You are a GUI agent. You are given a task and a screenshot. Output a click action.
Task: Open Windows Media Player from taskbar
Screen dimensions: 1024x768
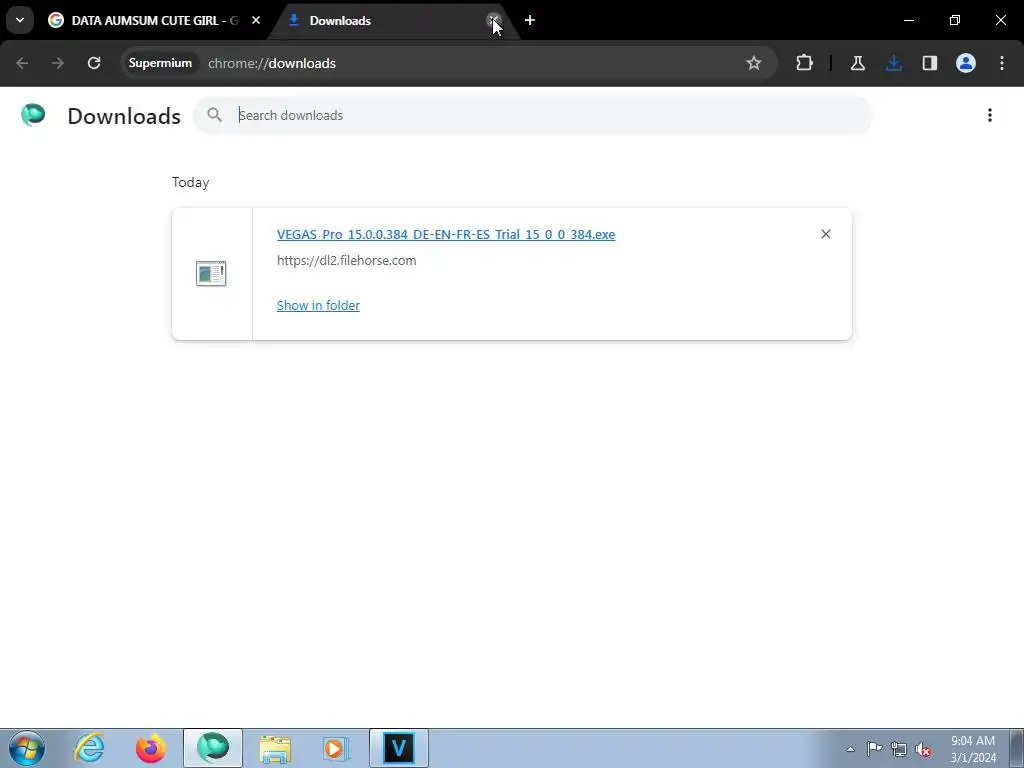336,748
